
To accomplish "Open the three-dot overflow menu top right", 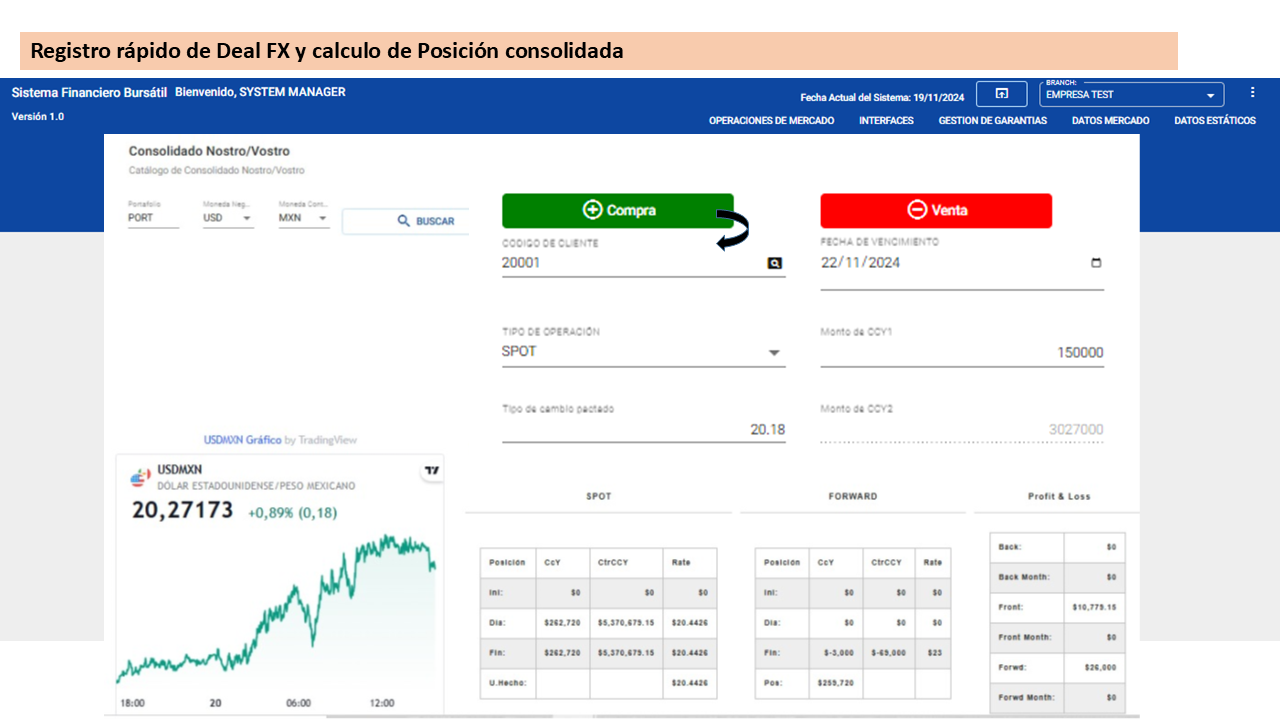I will point(1252,91).
